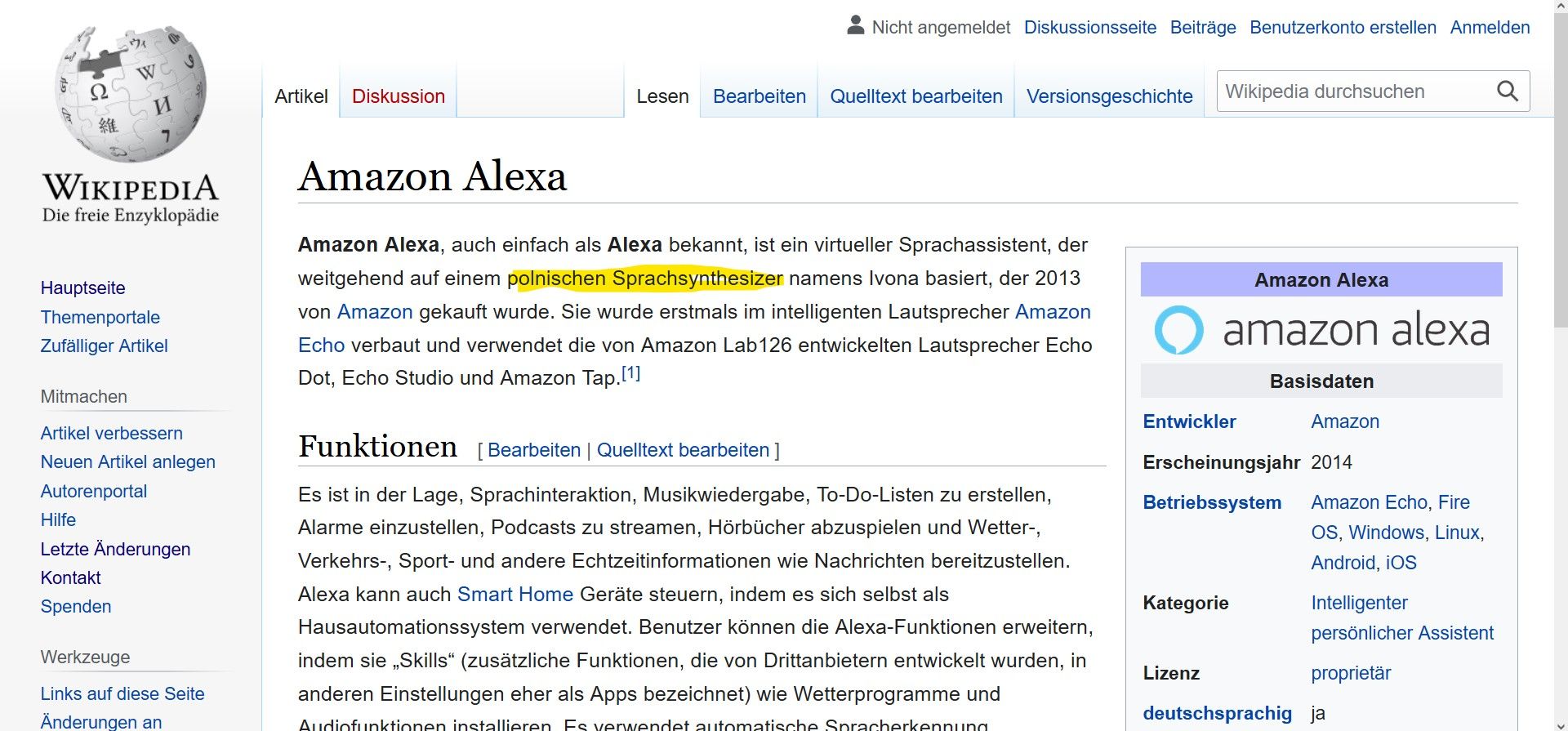Click Benutzerkonto erstellen link

tap(1343, 27)
